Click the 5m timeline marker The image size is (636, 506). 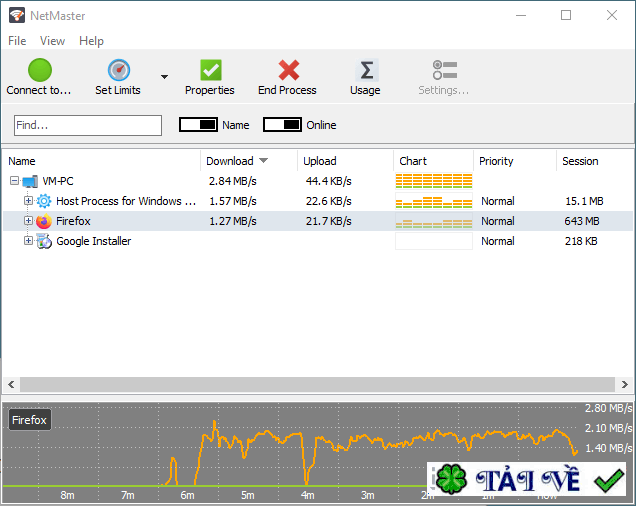247,495
